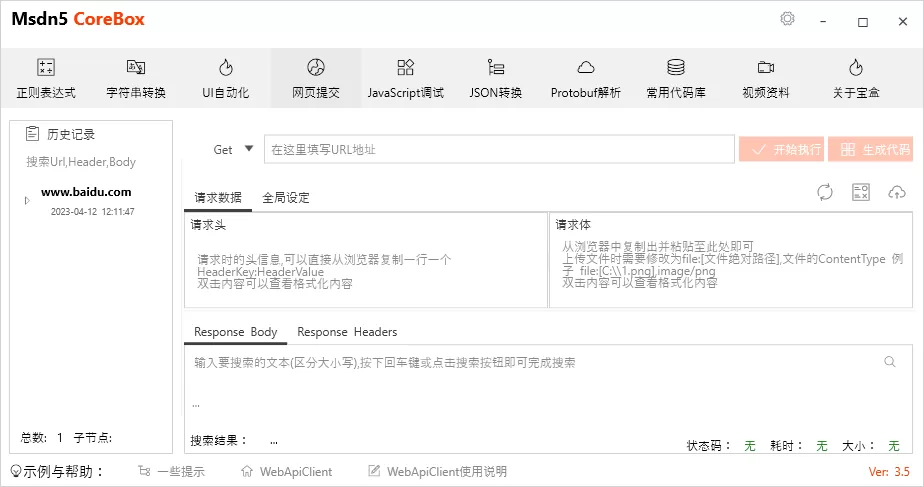Image resolution: width=924 pixels, height=487 pixels.
Task: Click the 耗时 elapsed time label
Action: click(786, 446)
